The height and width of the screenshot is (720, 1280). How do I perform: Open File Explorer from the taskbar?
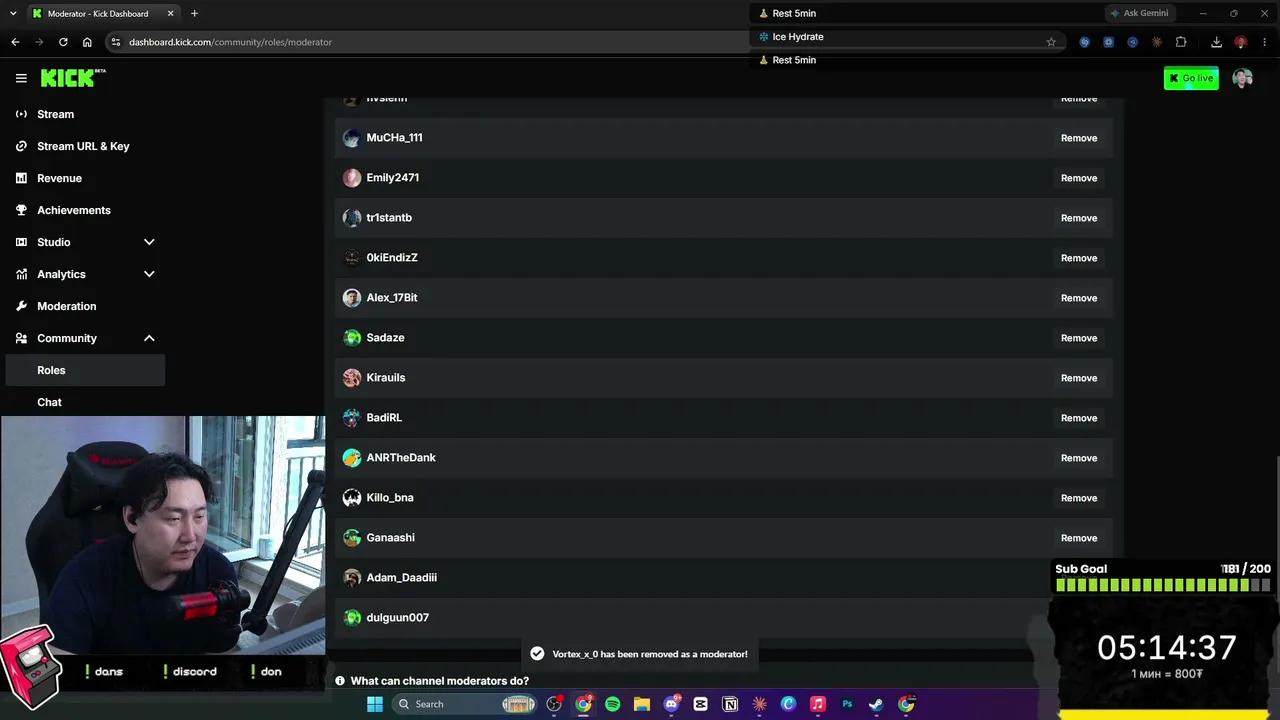pos(642,704)
